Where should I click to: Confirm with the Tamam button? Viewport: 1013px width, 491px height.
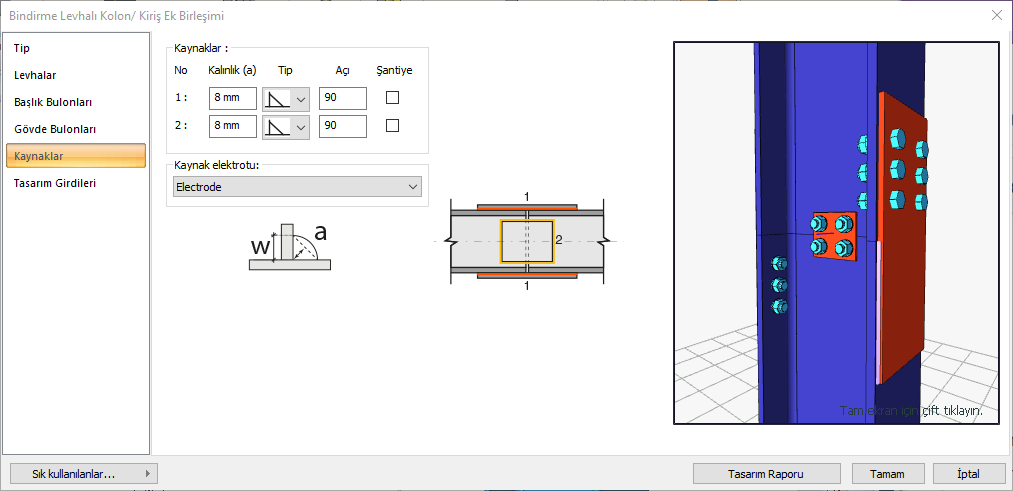pyautogui.click(x=887, y=474)
